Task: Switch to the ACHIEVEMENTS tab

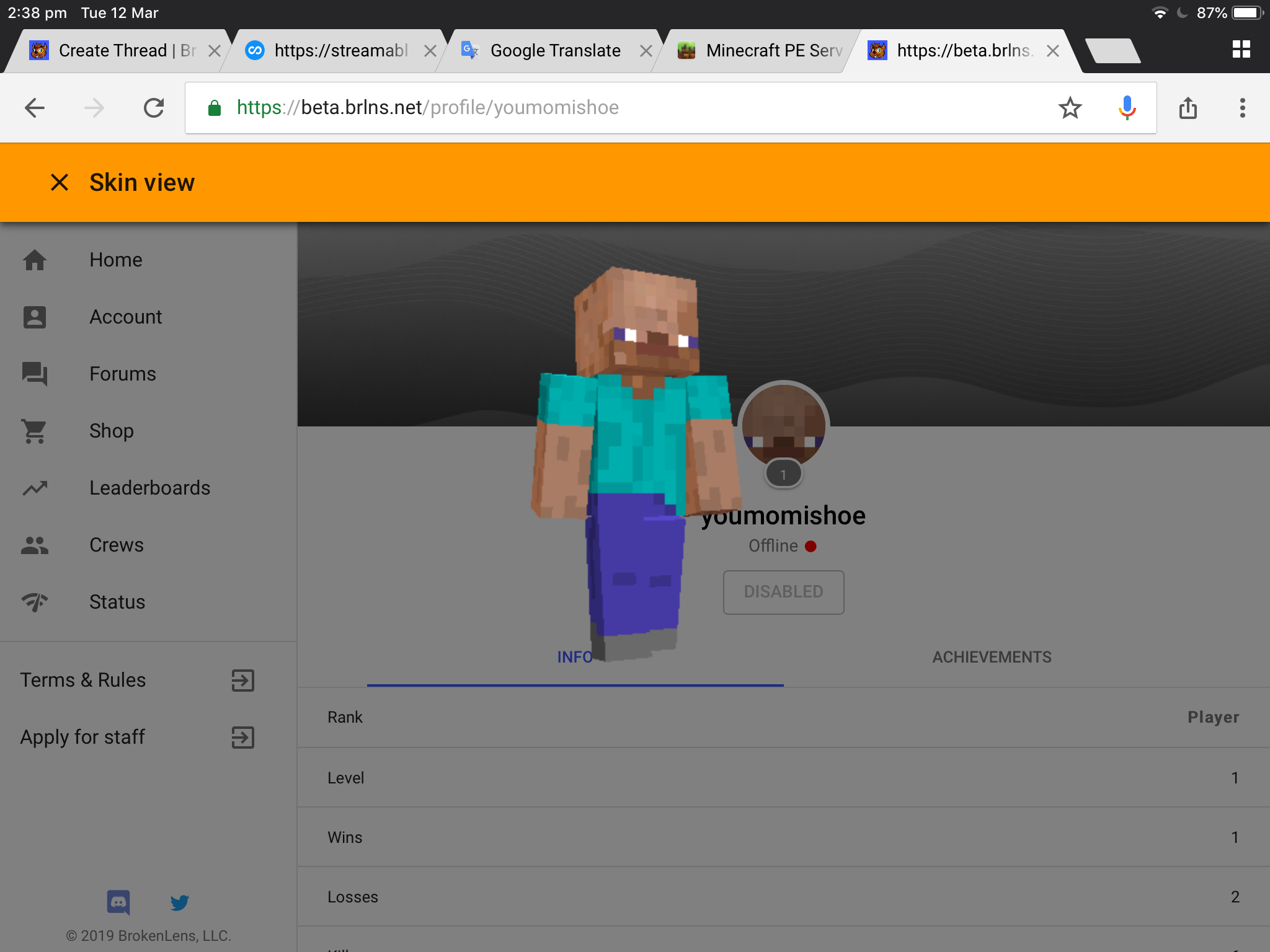Action: pyautogui.click(x=992, y=657)
